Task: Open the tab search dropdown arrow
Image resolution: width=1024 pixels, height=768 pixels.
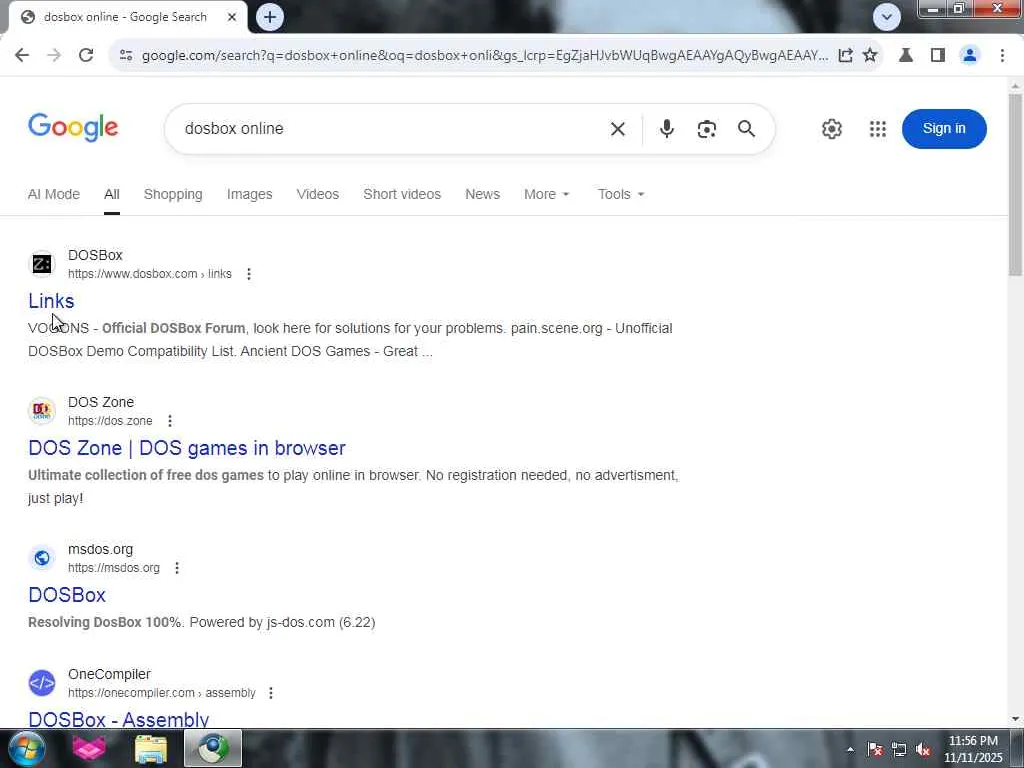Action: (887, 17)
